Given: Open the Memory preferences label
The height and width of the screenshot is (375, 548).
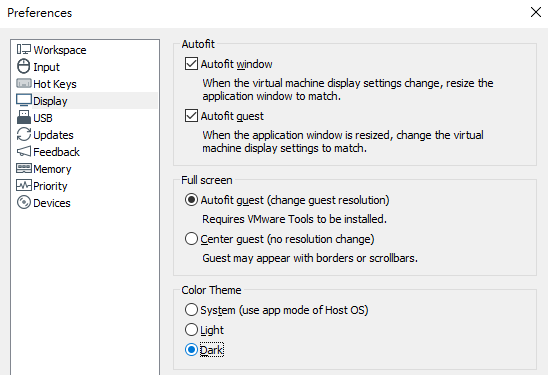Looking at the screenshot, I should pyautogui.click(x=52, y=169).
